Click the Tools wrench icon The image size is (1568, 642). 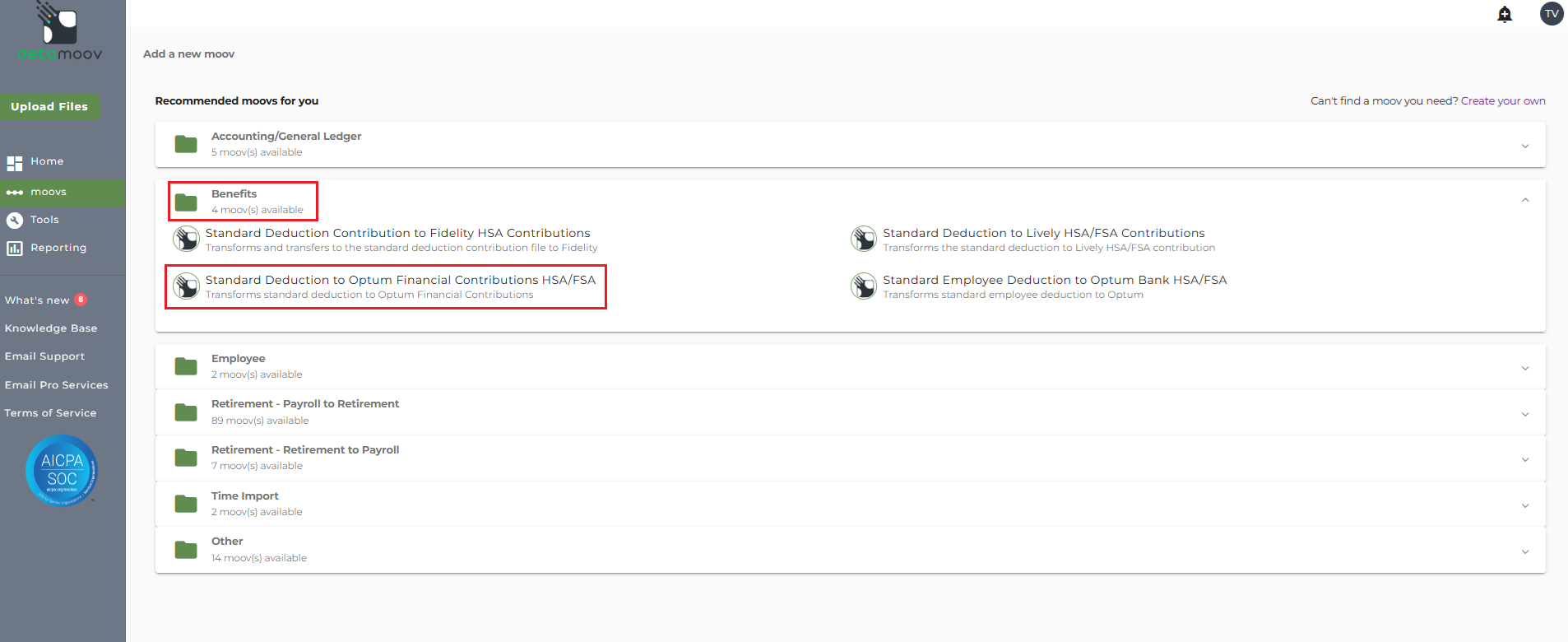tap(15, 220)
